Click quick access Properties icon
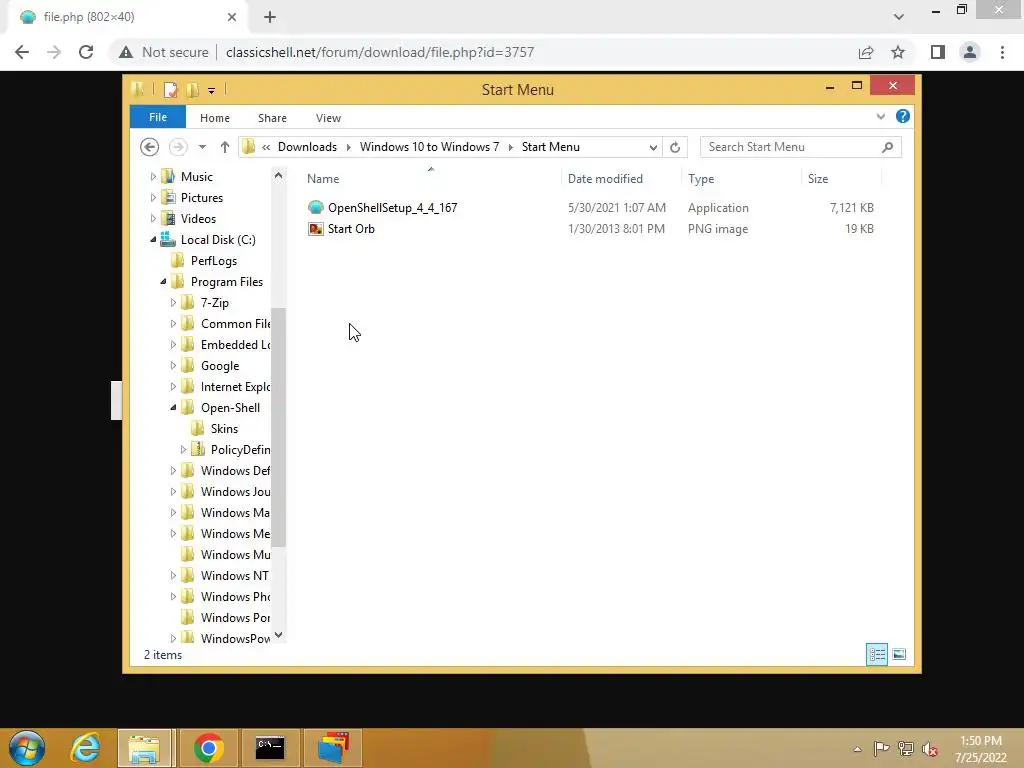 point(170,89)
